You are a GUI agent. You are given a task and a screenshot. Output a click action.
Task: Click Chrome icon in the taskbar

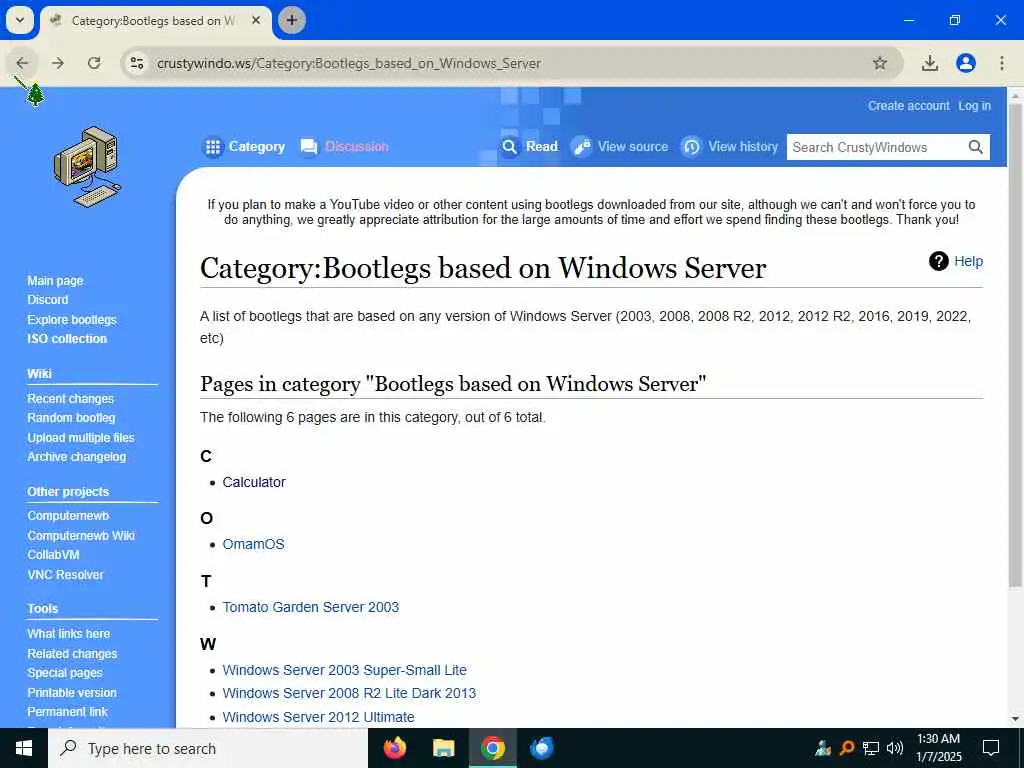tap(493, 748)
